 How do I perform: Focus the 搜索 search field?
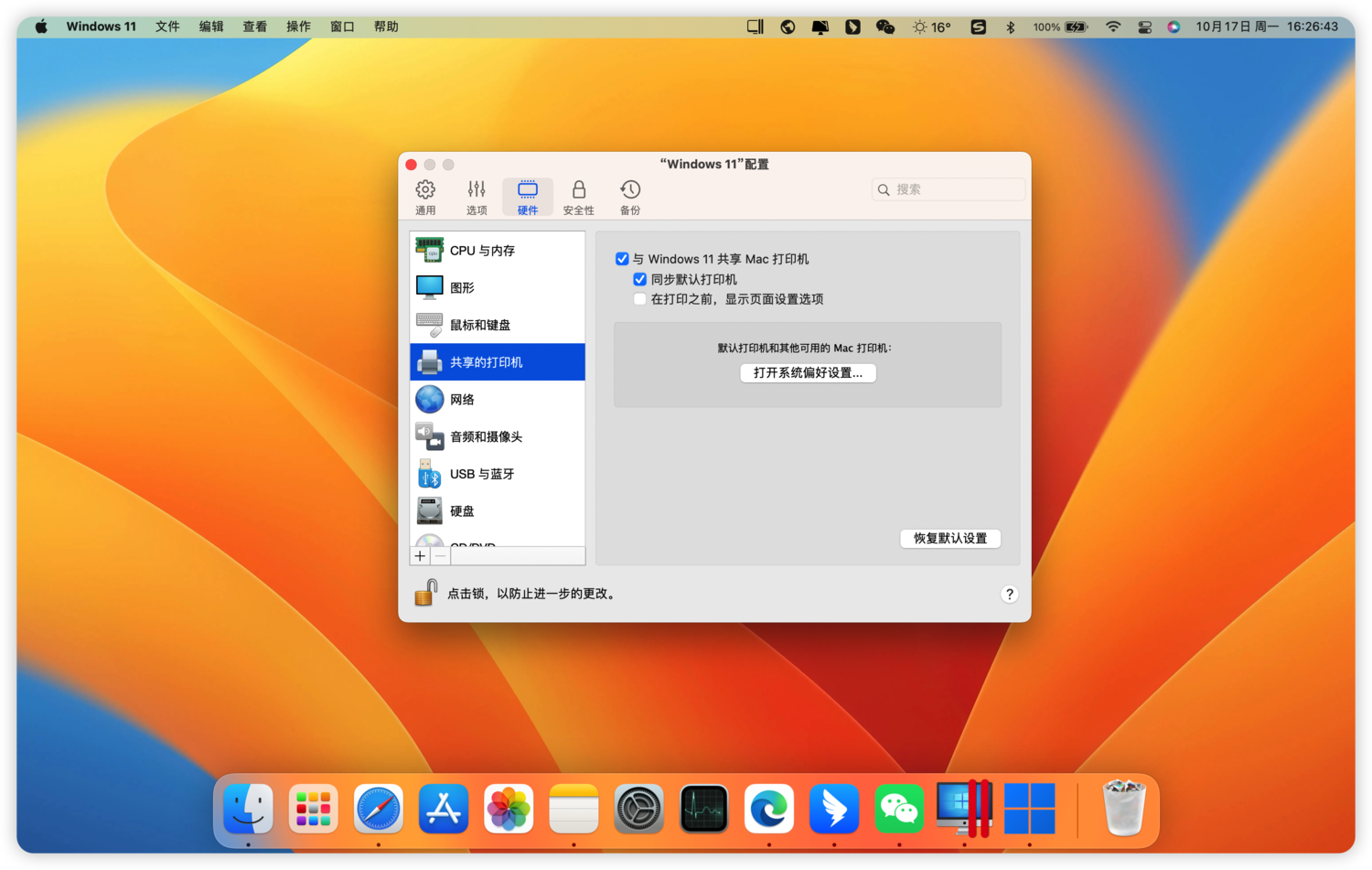[x=949, y=189]
